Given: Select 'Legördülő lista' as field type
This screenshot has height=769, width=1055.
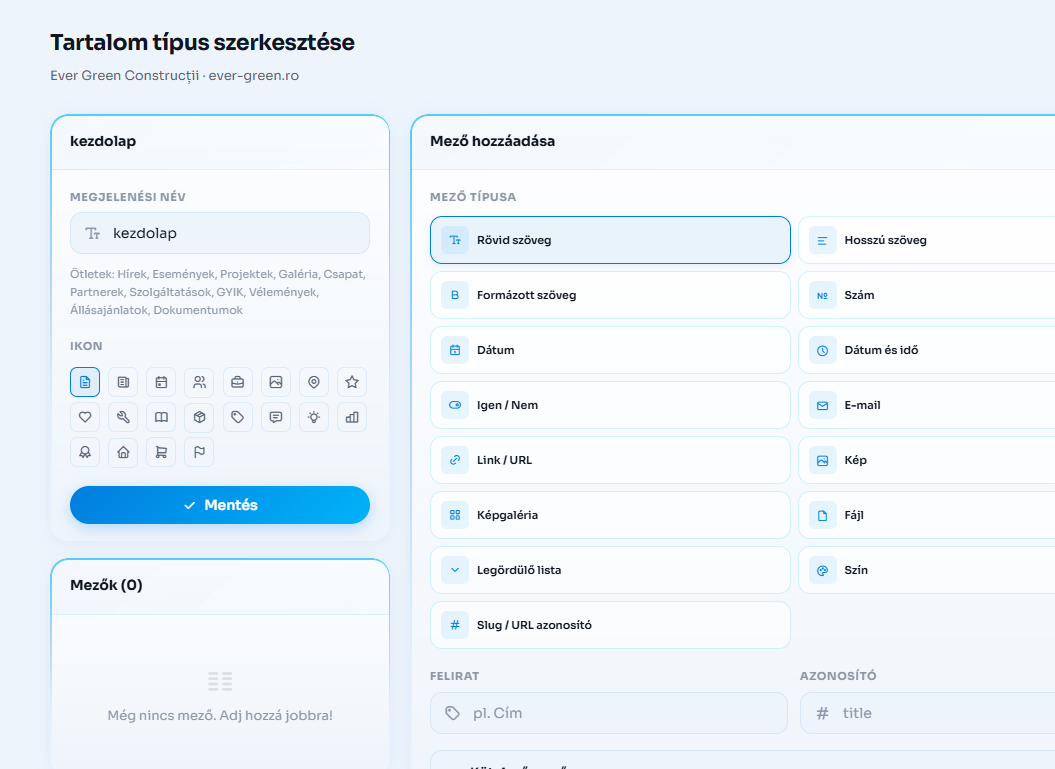Looking at the screenshot, I should (x=610, y=570).
